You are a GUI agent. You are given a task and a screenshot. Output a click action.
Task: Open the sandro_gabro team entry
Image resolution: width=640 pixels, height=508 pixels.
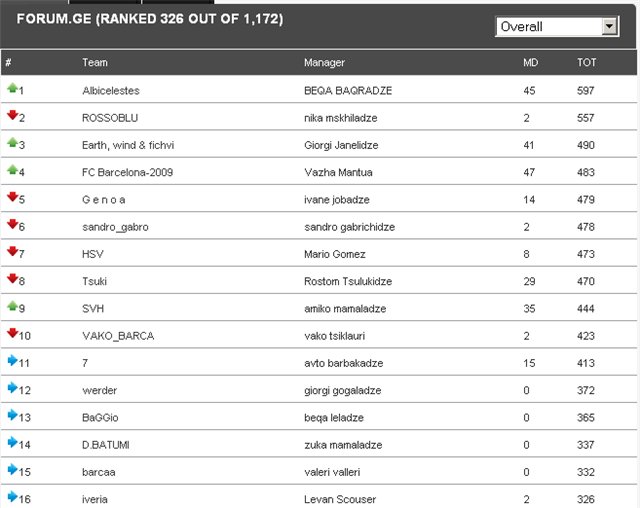(115, 227)
